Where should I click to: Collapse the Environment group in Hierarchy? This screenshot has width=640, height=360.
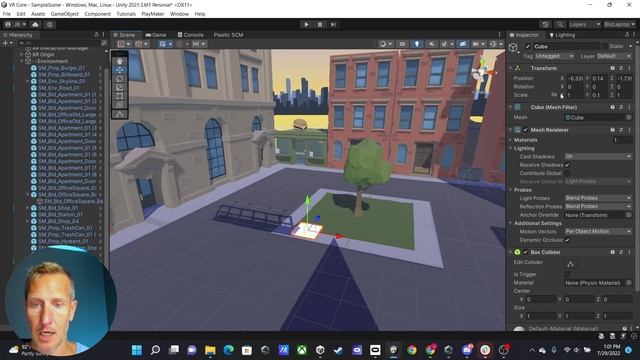pos(22,61)
